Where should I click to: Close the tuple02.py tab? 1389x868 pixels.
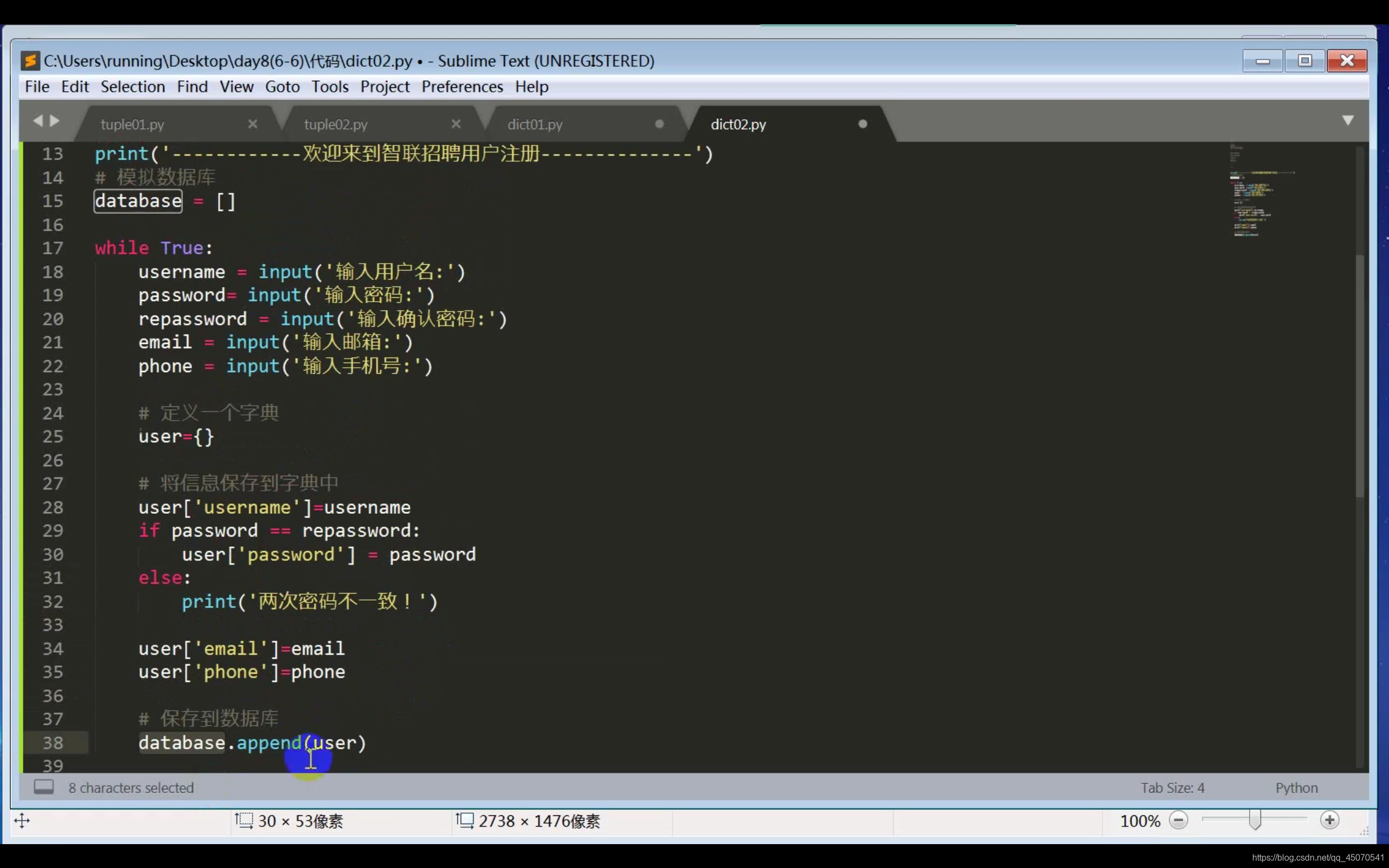pyautogui.click(x=456, y=124)
